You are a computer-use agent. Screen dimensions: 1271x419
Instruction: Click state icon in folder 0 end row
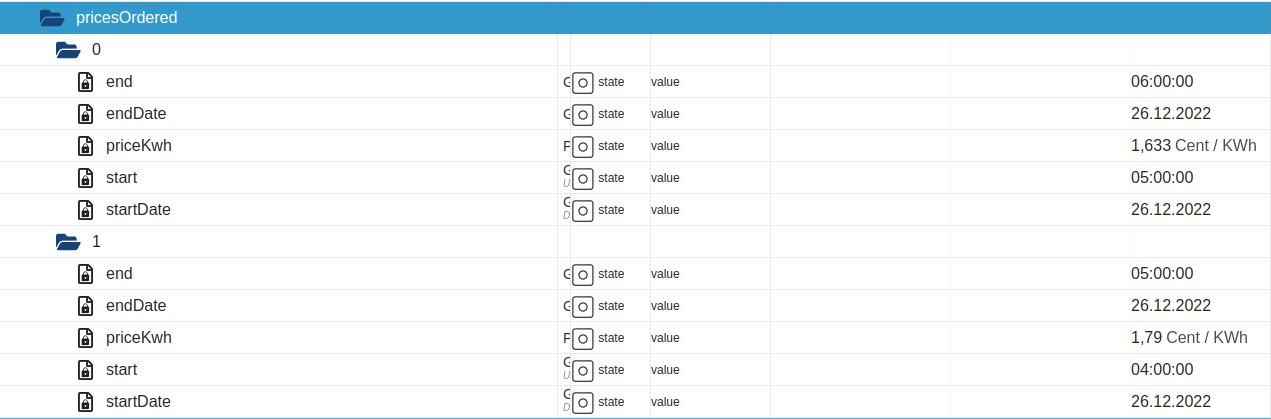pyautogui.click(x=582, y=82)
